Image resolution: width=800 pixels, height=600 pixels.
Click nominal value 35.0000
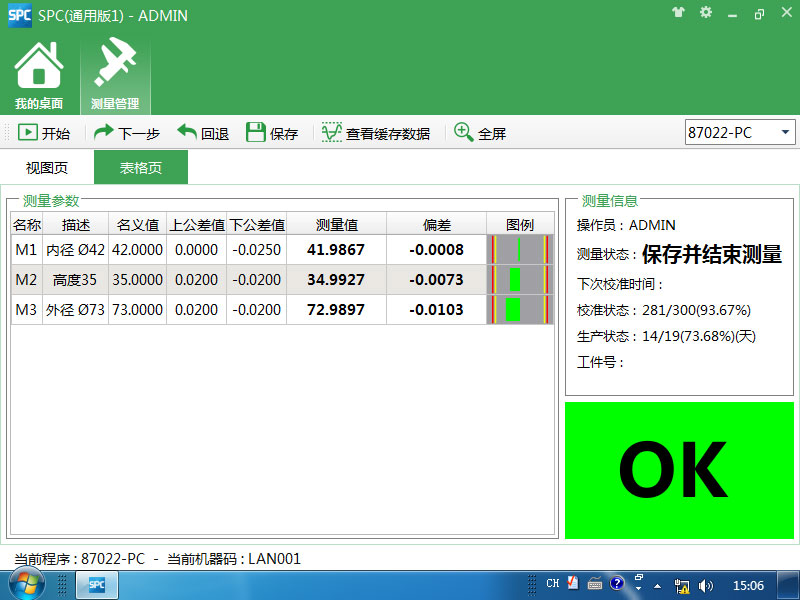[x=137, y=280]
